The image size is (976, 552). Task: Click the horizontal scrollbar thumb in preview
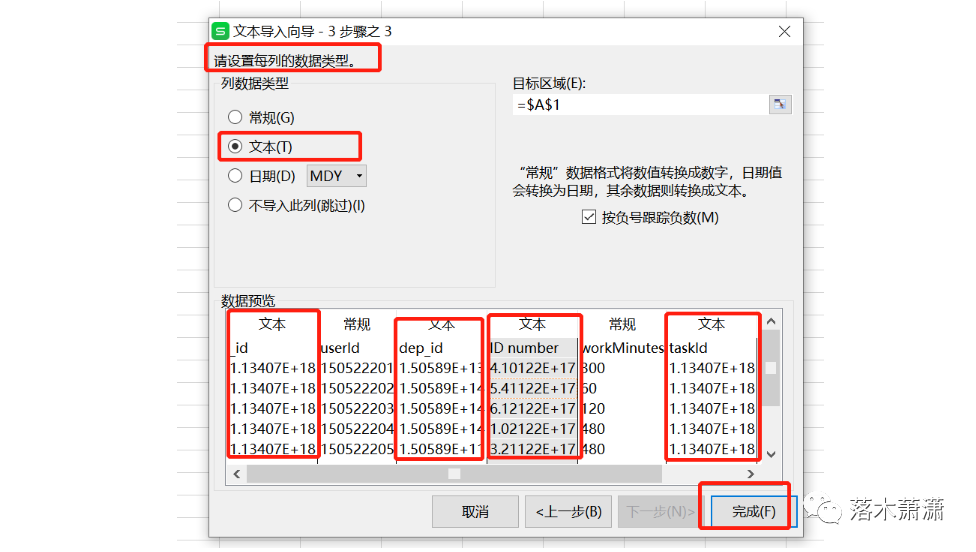tap(454, 474)
